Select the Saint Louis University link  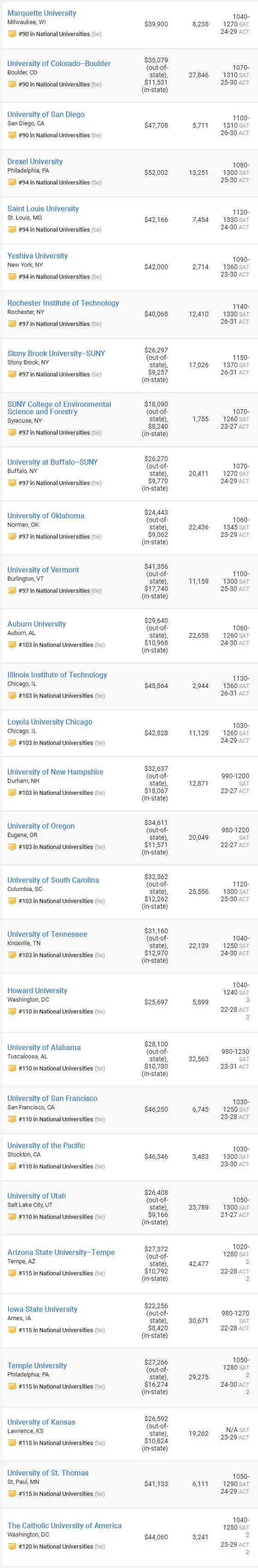pos(43,209)
